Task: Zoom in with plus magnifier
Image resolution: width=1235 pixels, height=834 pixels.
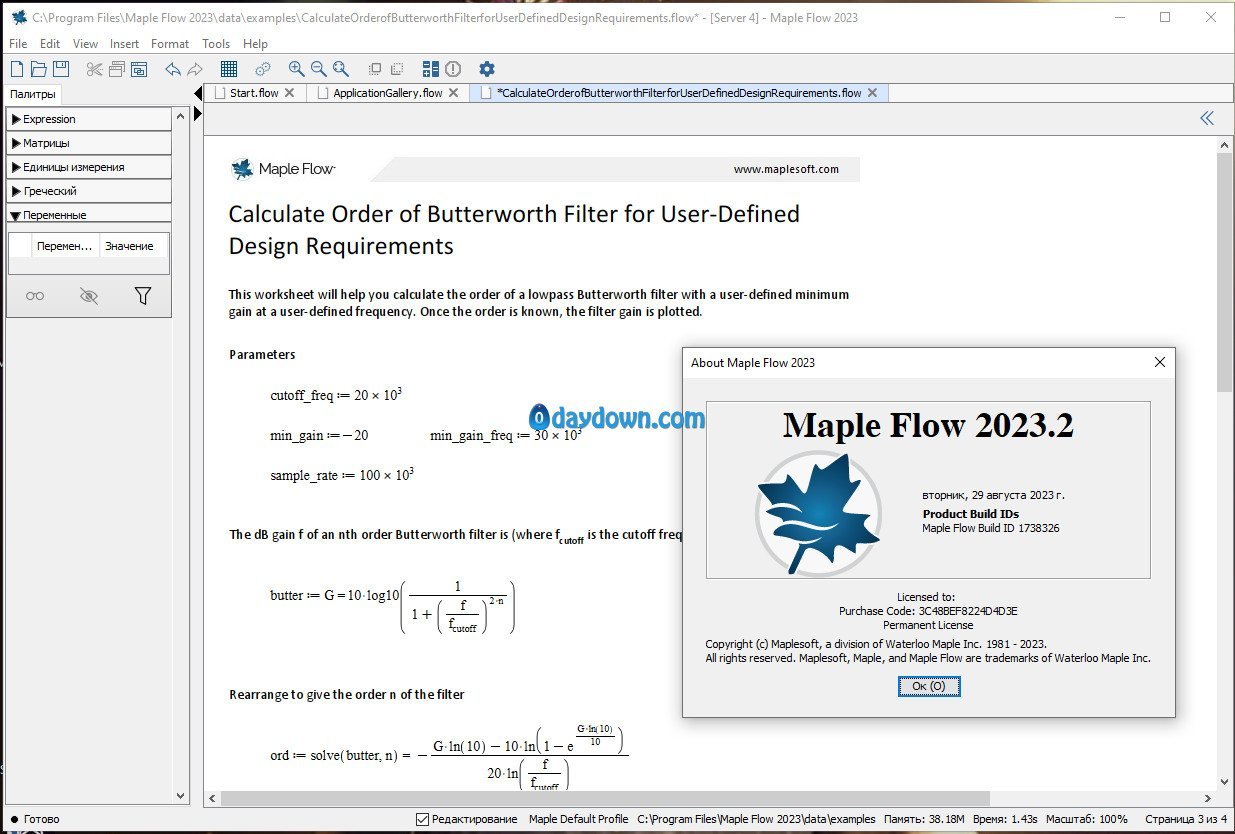Action: pos(296,69)
